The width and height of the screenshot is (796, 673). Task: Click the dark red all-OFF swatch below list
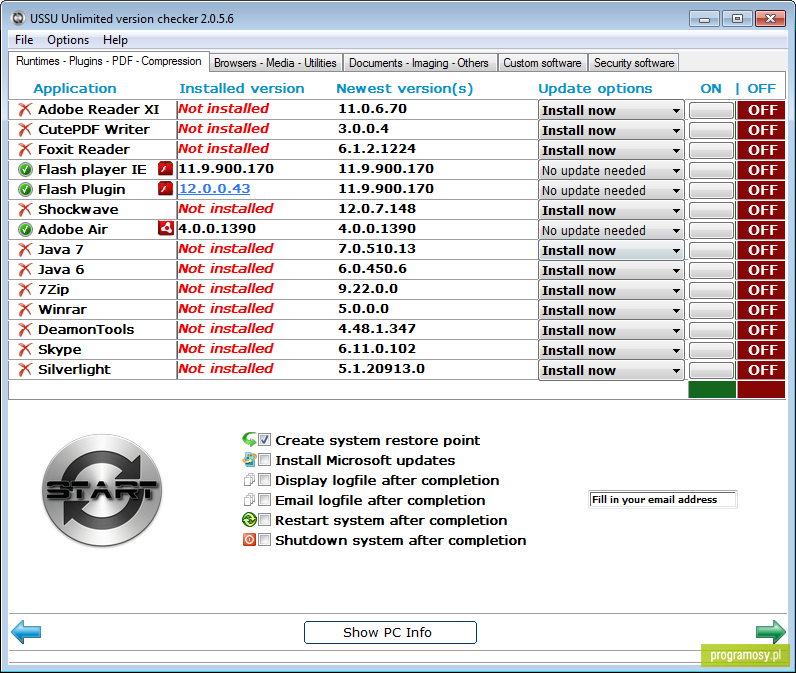[761, 390]
